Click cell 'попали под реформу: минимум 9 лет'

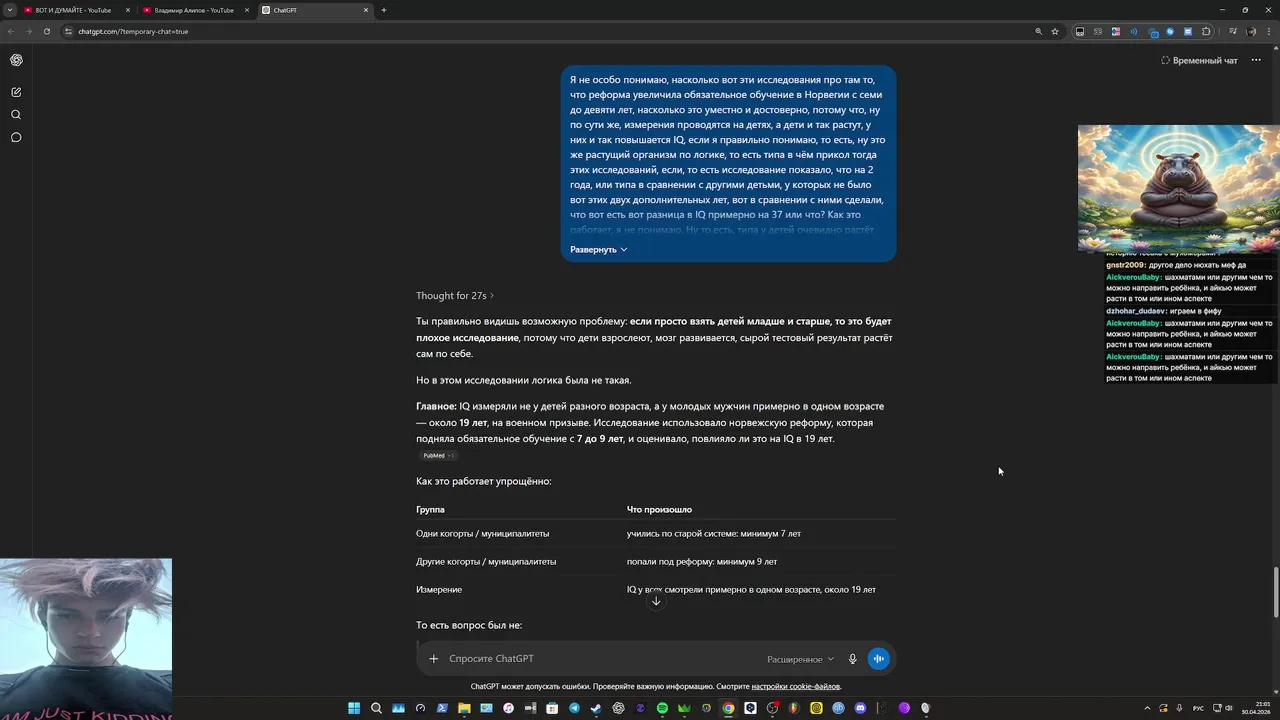pyautogui.click(x=702, y=562)
